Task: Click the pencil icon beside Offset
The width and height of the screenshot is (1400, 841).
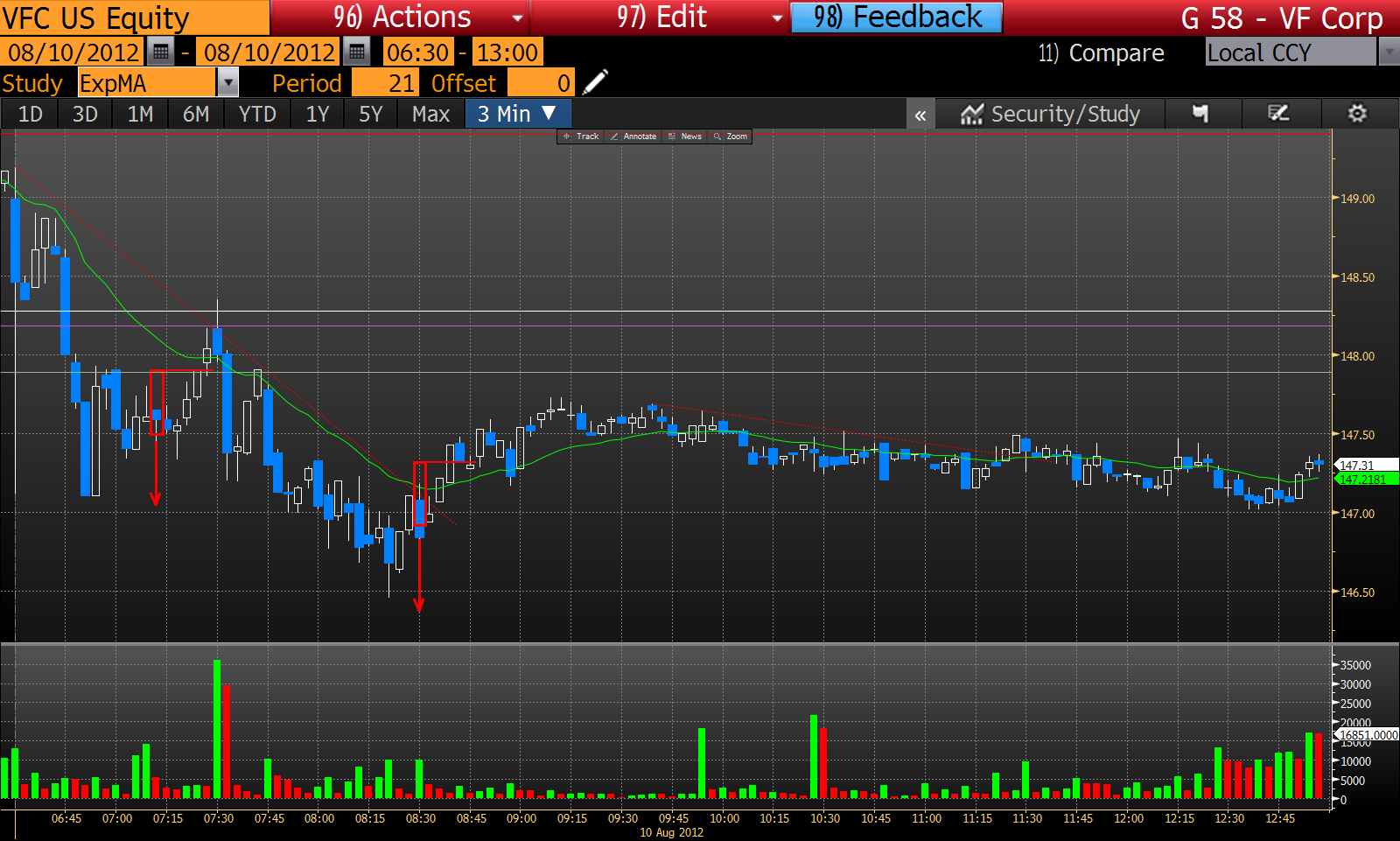Action: click(595, 82)
